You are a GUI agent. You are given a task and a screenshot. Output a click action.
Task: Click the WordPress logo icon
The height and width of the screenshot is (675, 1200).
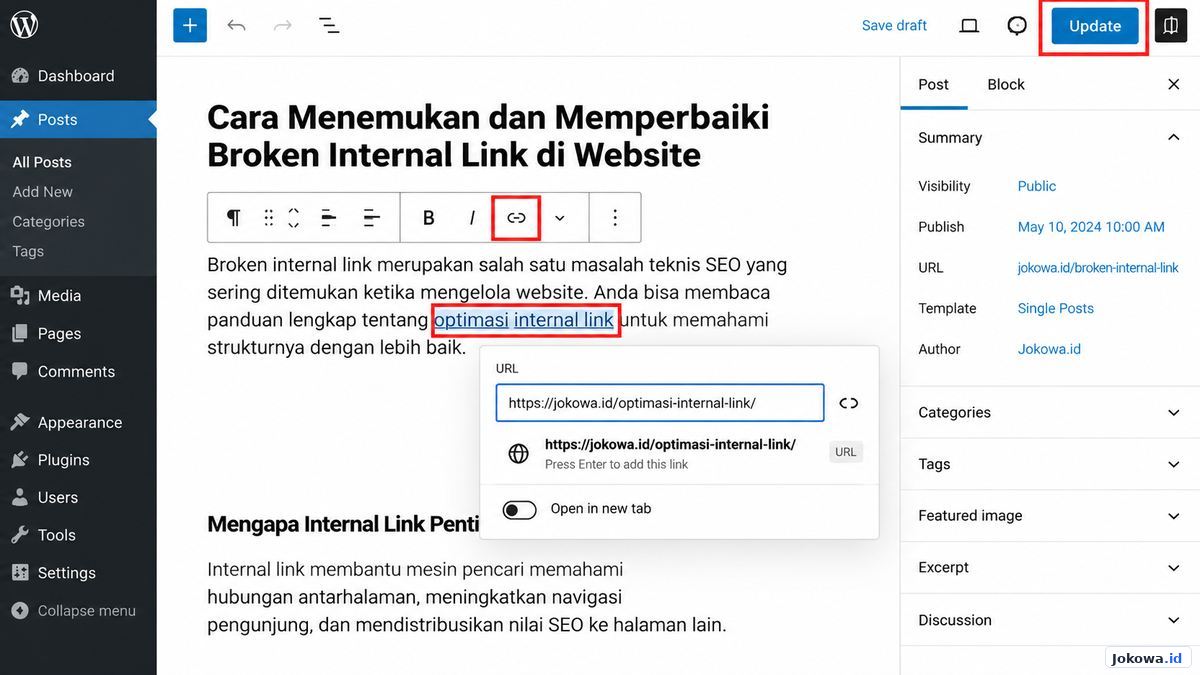(x=24, y=25)
